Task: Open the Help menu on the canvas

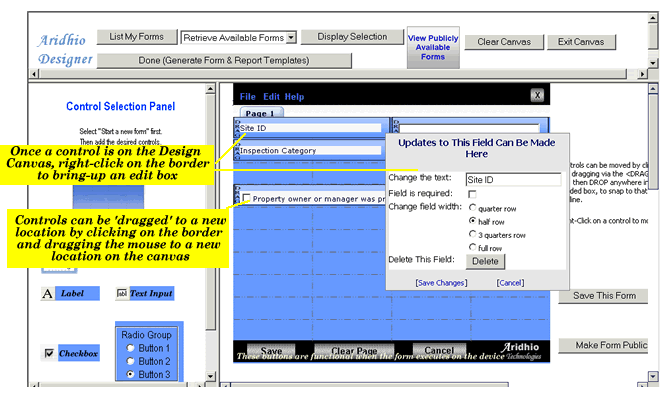Action: point(294,97)
